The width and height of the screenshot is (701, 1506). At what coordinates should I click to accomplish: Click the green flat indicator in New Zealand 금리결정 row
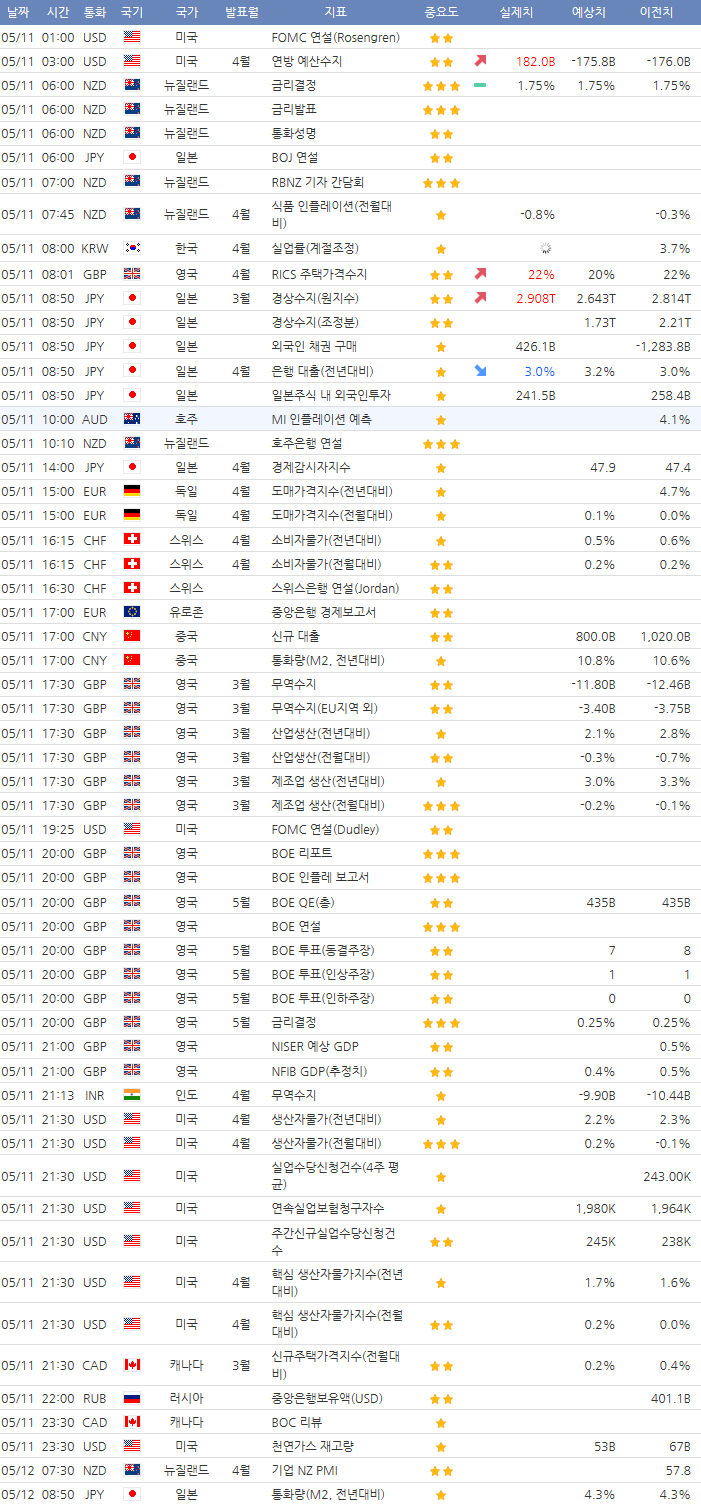pos(481,85)
